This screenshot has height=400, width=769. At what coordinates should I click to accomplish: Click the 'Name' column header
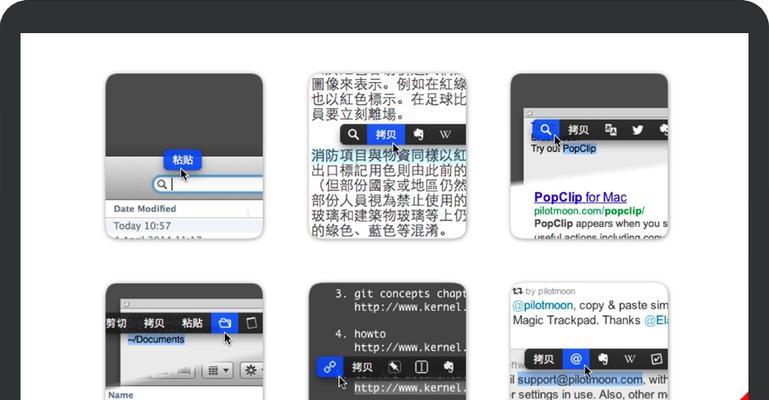(x=121, y=395)
